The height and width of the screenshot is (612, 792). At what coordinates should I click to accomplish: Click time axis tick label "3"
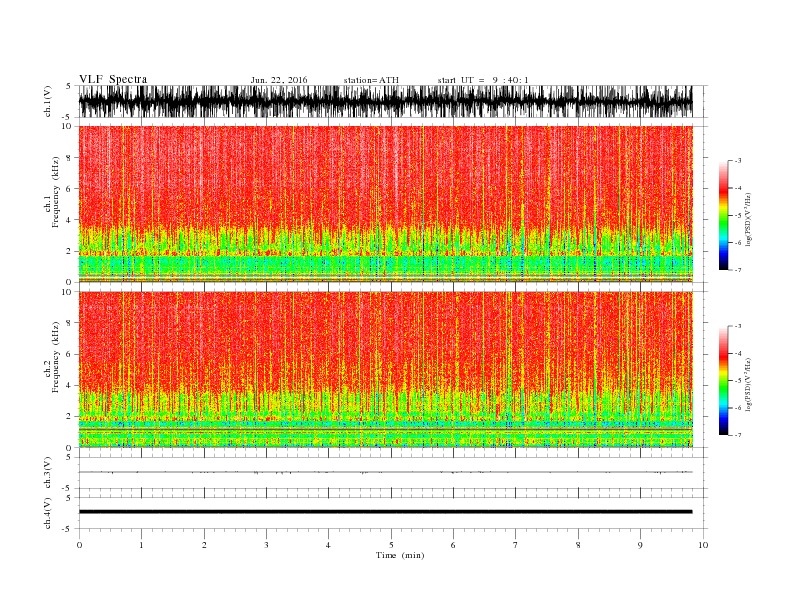266,545
